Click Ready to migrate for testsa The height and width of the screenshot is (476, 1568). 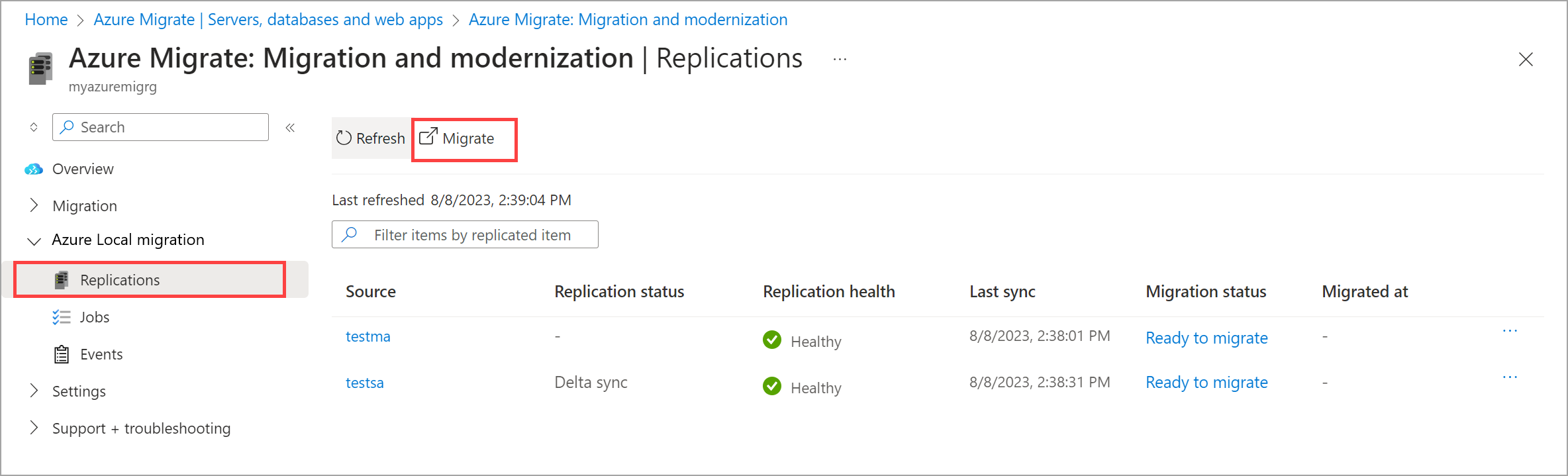click(1206, 383)
